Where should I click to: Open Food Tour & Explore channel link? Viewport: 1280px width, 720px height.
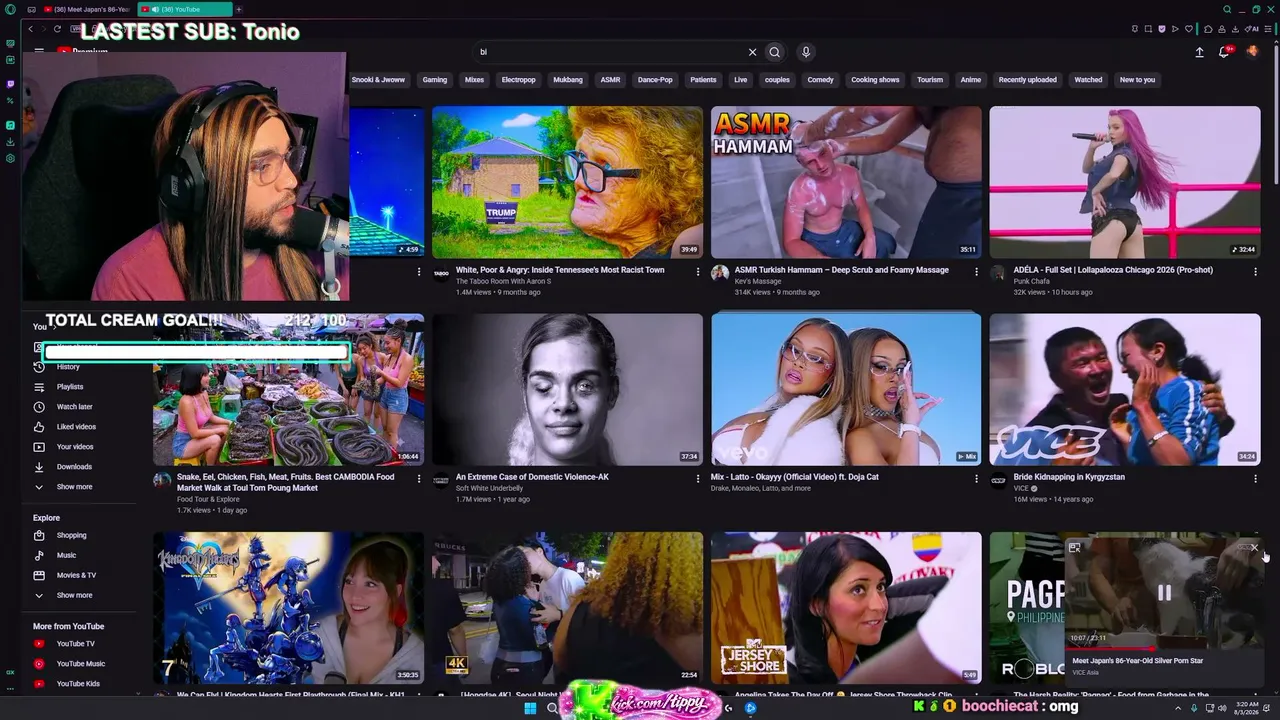coord(208,499)
